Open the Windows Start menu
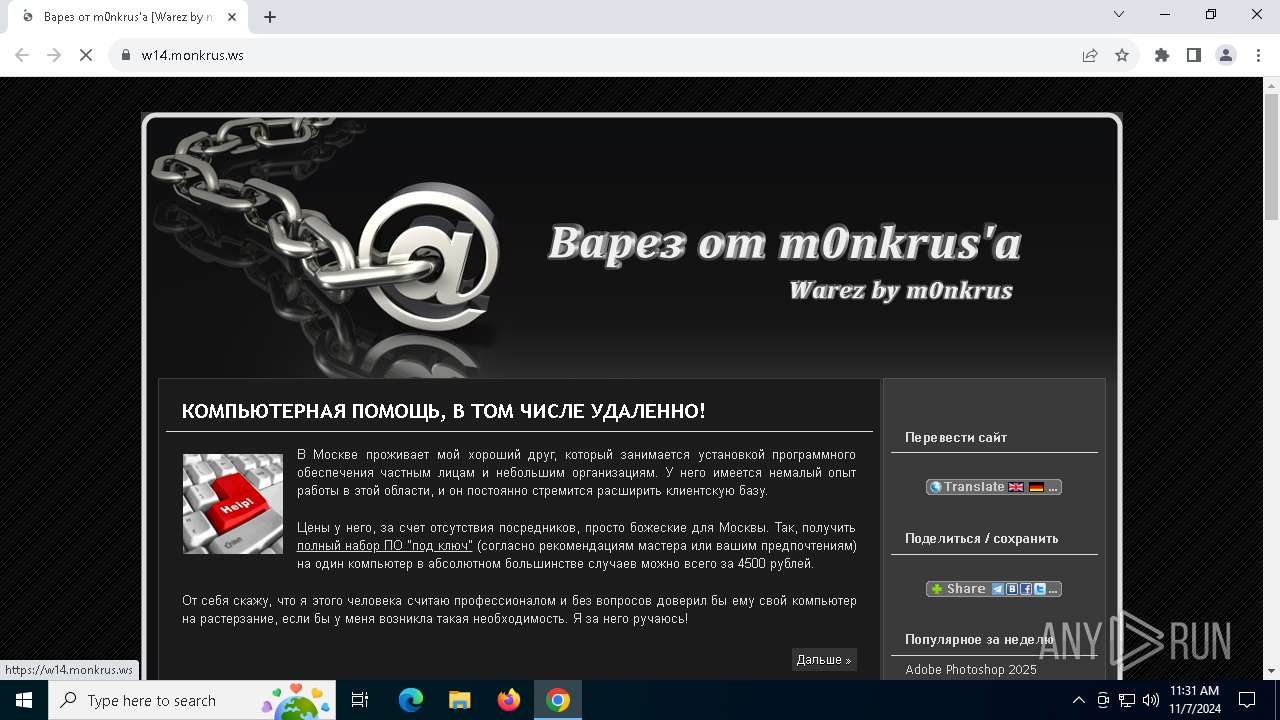 [x=24, y=700]
